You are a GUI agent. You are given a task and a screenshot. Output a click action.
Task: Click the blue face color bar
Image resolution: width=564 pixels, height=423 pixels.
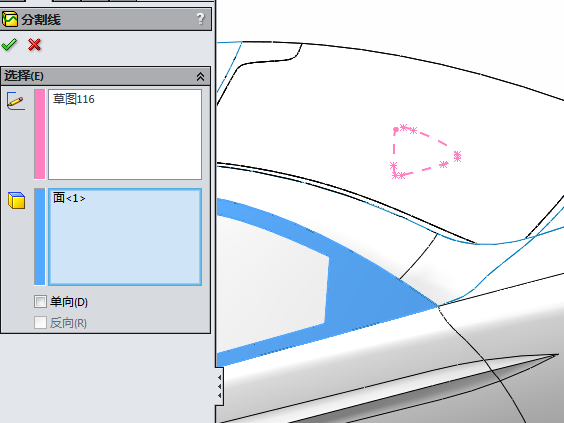point(40,237)
